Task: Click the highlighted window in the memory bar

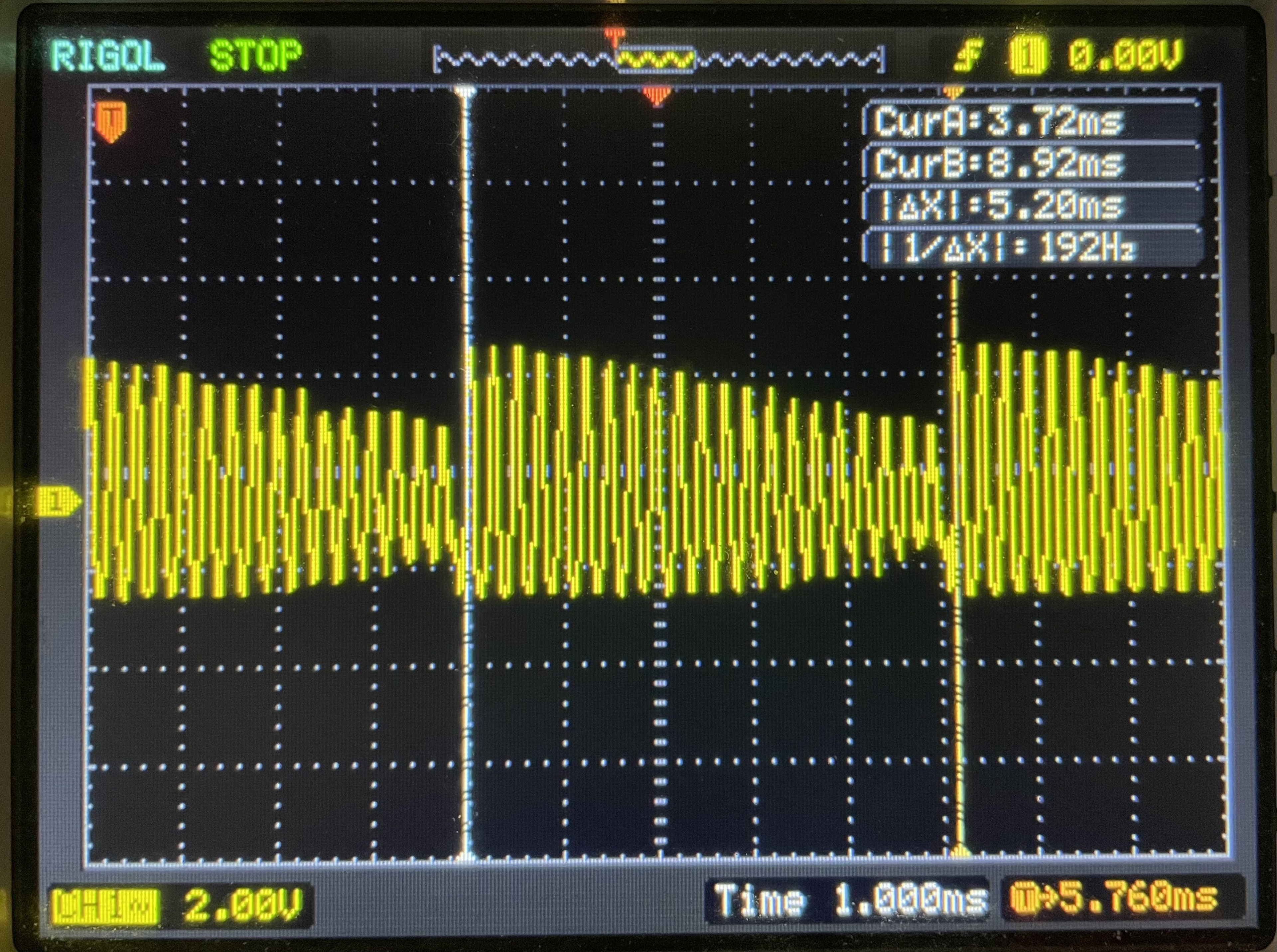Action: (x=656, y=60)
